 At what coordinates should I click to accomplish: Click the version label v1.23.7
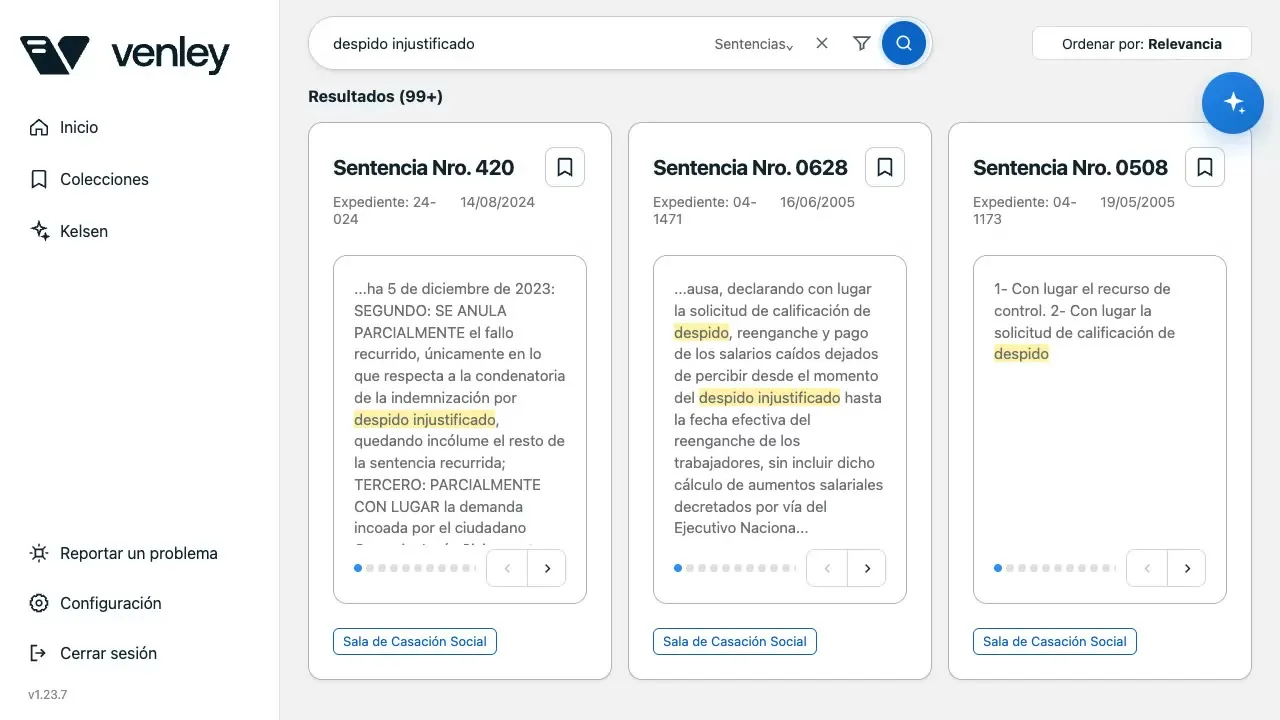tap(48, 694)
